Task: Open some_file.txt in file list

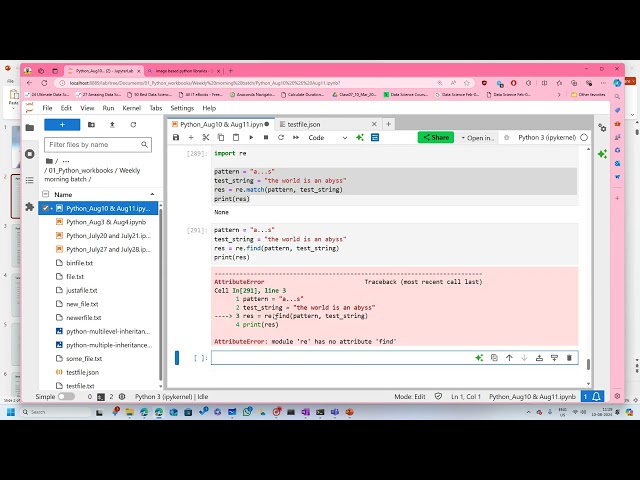Action: coord(84,358)
